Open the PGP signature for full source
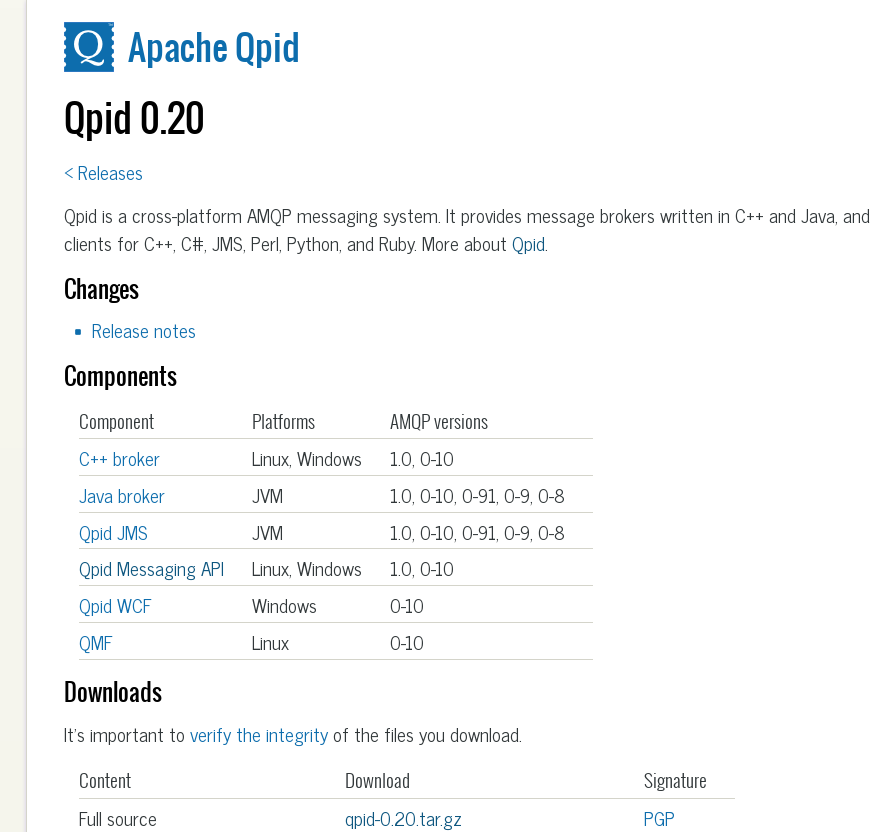This screenshot has height=832, width=885. coord(659,819)
